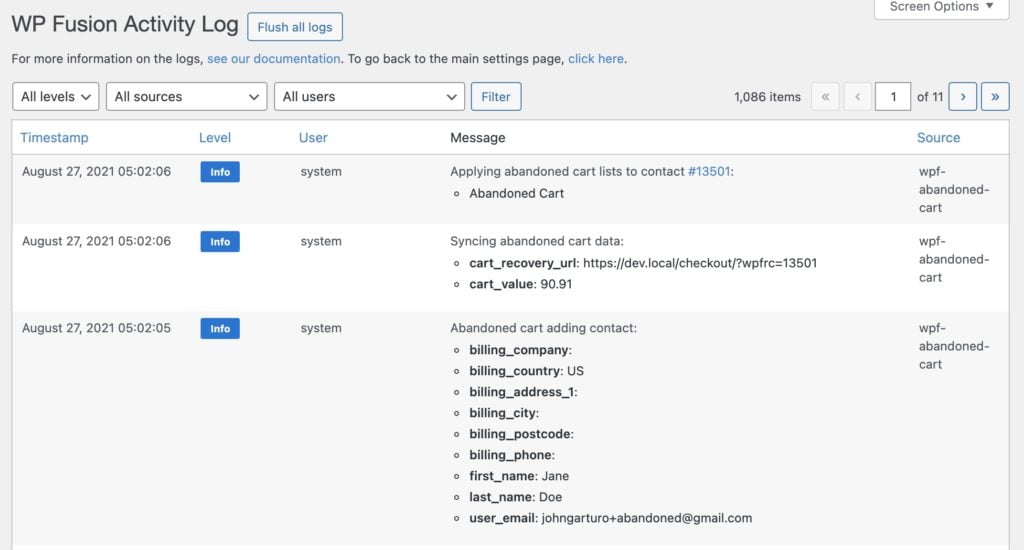Viewport: 1024px width, 550px height.
Task: Open the see our documentation link
Action: (274, 59)
